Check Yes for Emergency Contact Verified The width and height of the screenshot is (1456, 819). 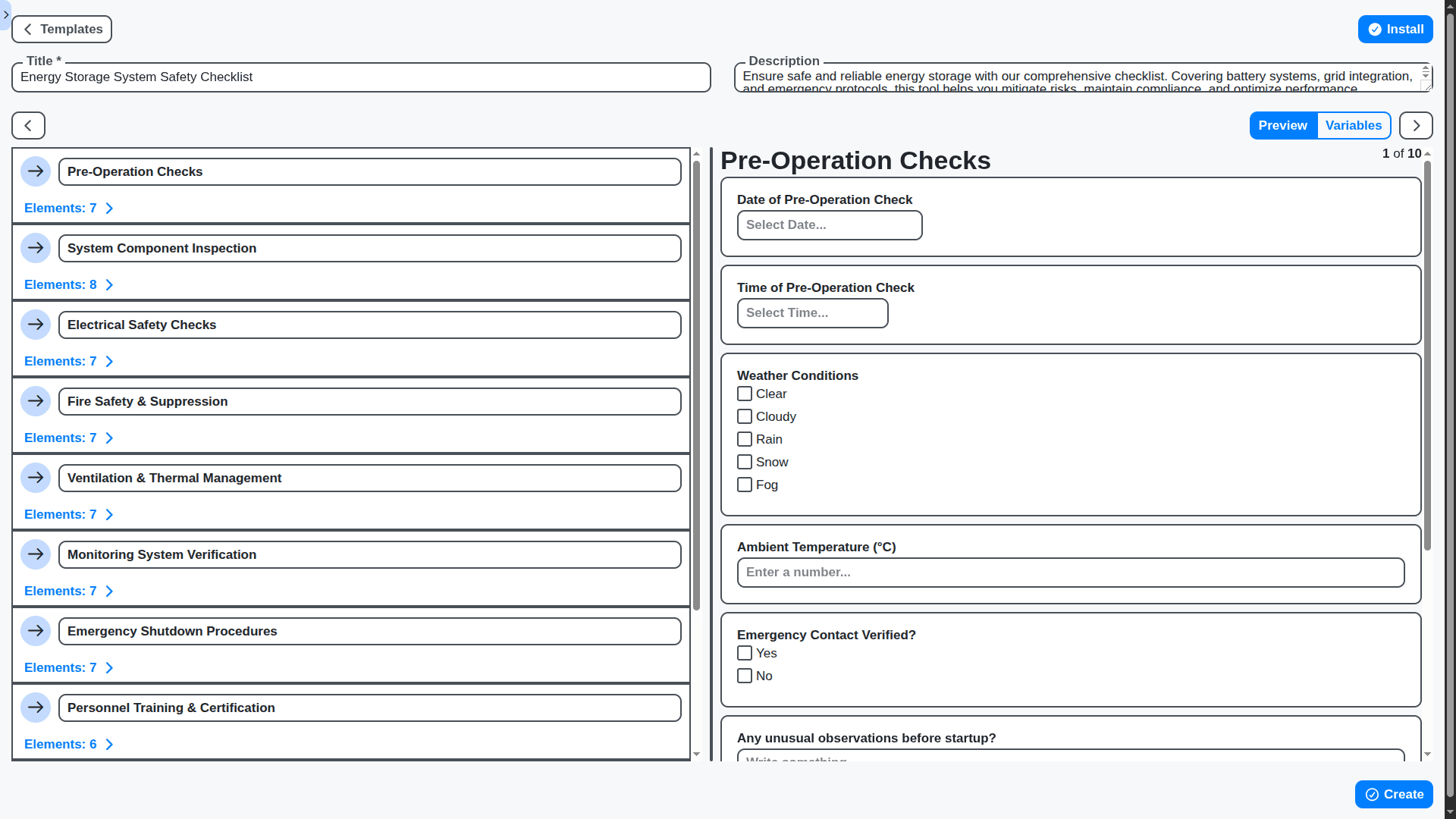pos(745,653)
